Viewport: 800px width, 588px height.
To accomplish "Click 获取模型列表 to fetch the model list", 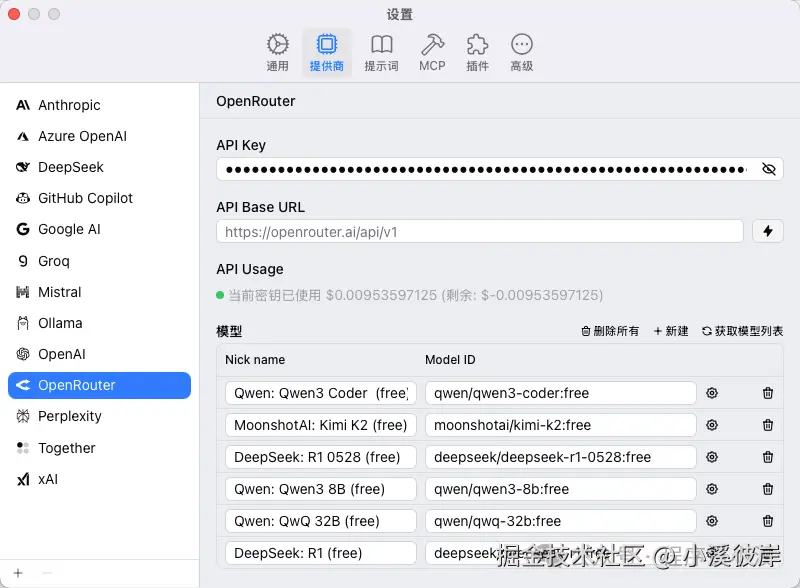I will tap(744, 331).
